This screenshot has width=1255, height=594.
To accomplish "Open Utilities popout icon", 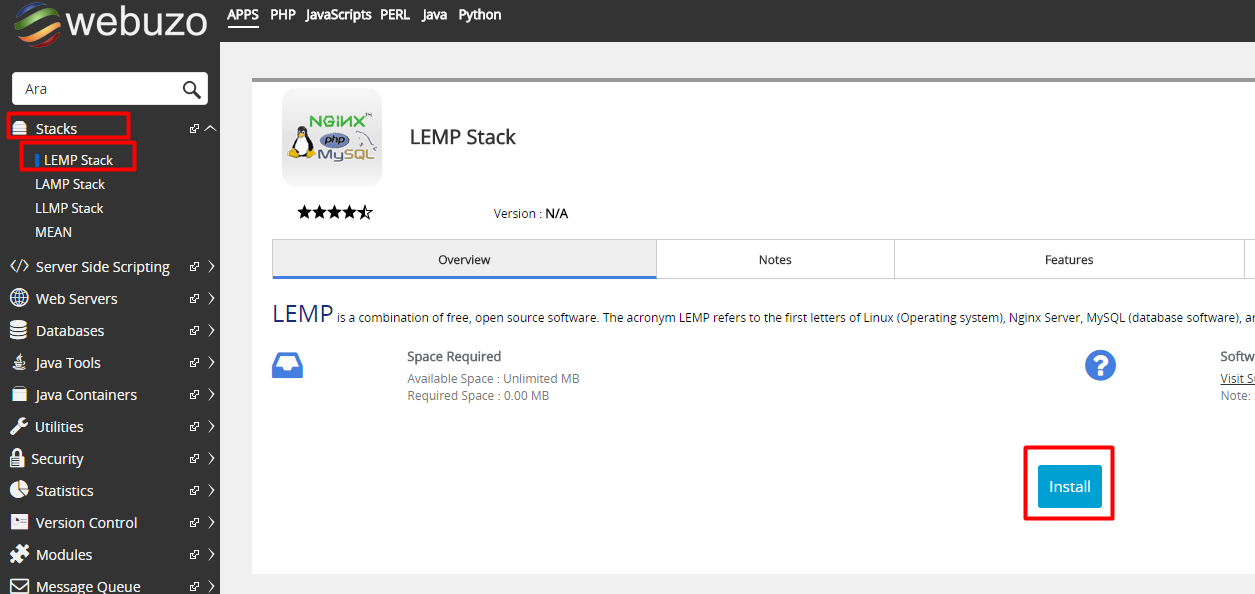I will coord(195,427).
